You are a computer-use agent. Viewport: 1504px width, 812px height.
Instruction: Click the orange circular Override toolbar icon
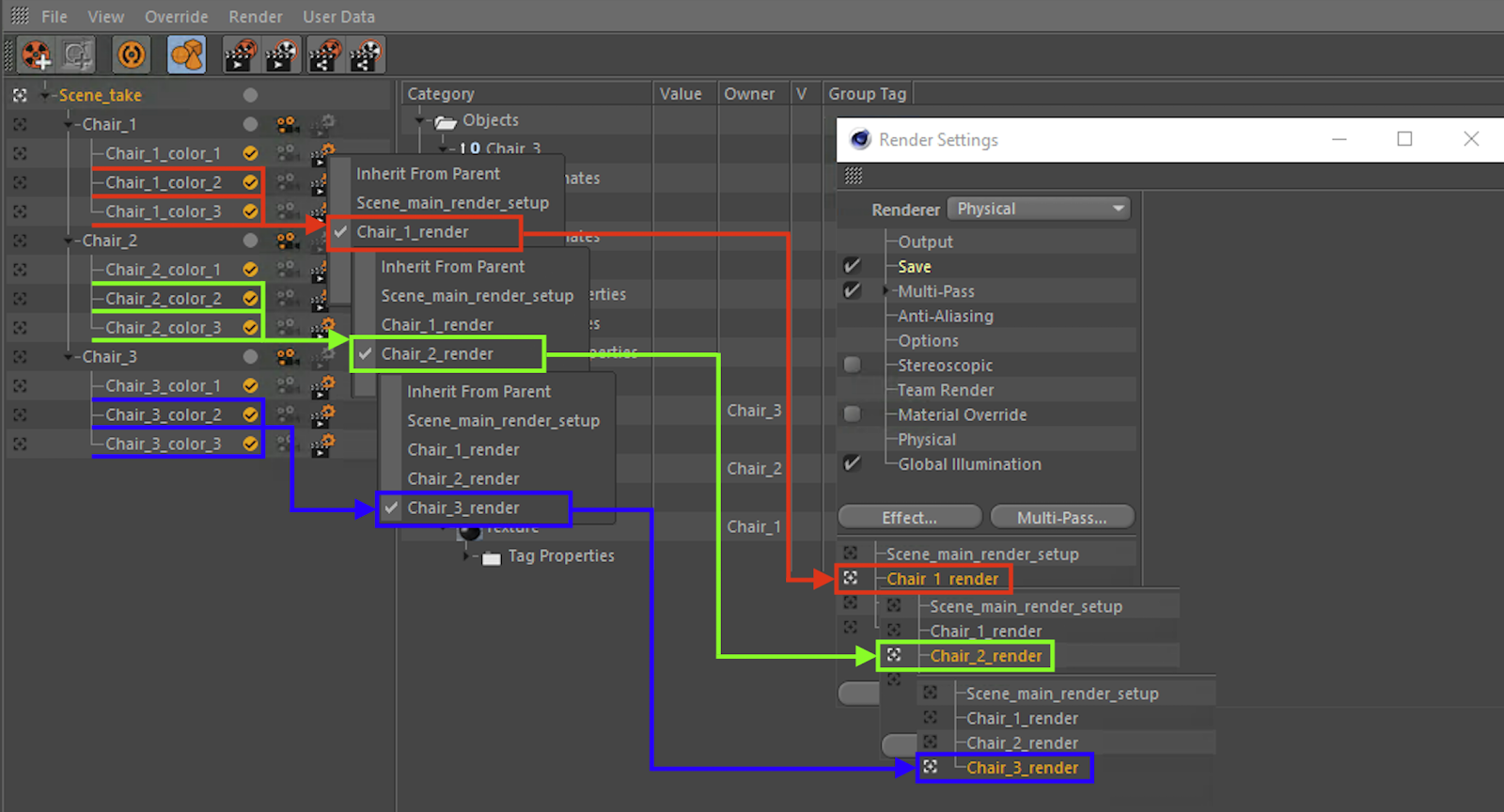tap(131, 55)
